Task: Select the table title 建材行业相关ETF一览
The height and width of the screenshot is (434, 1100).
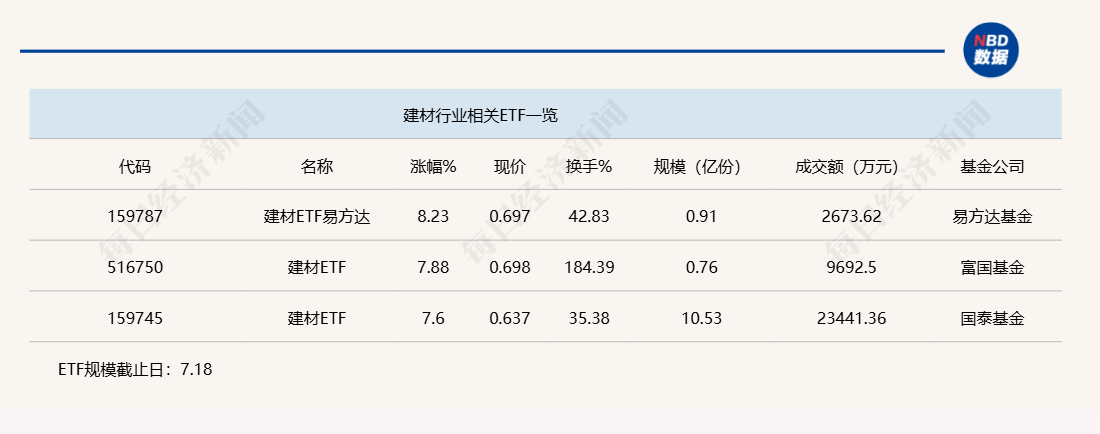Action: tap(481, 116)
